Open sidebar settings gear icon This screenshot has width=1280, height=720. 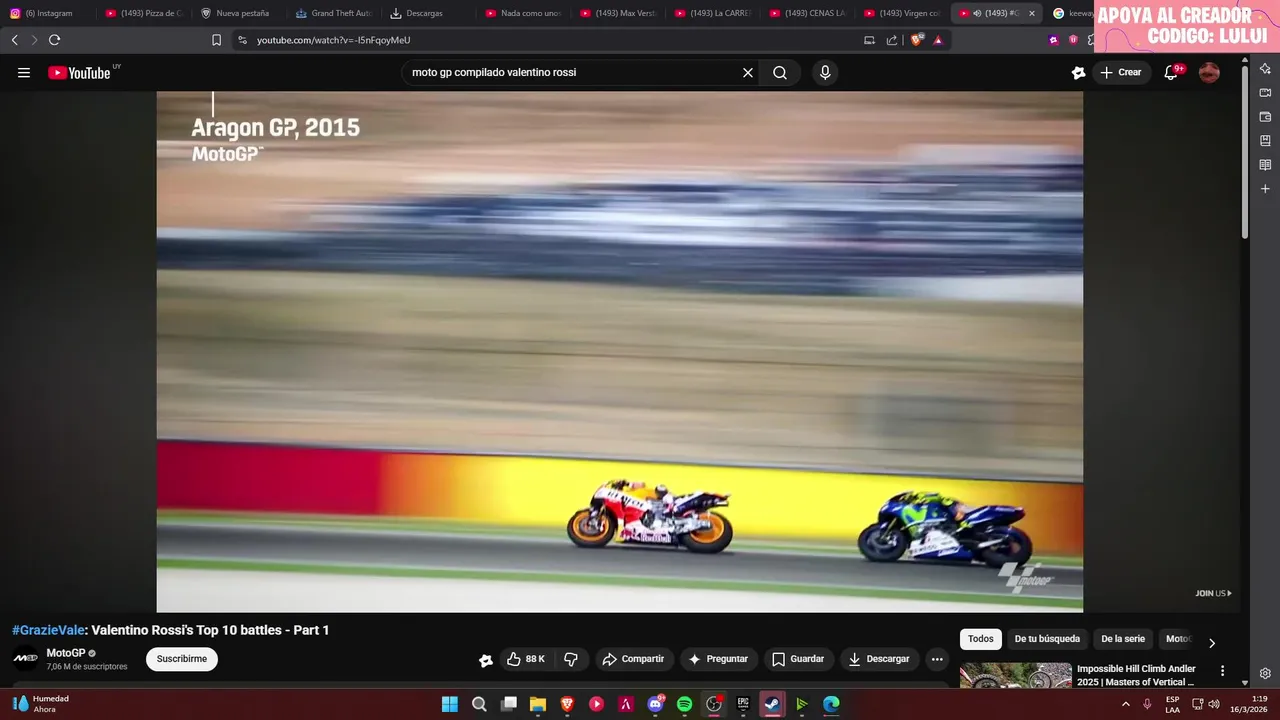point(1265,673)
